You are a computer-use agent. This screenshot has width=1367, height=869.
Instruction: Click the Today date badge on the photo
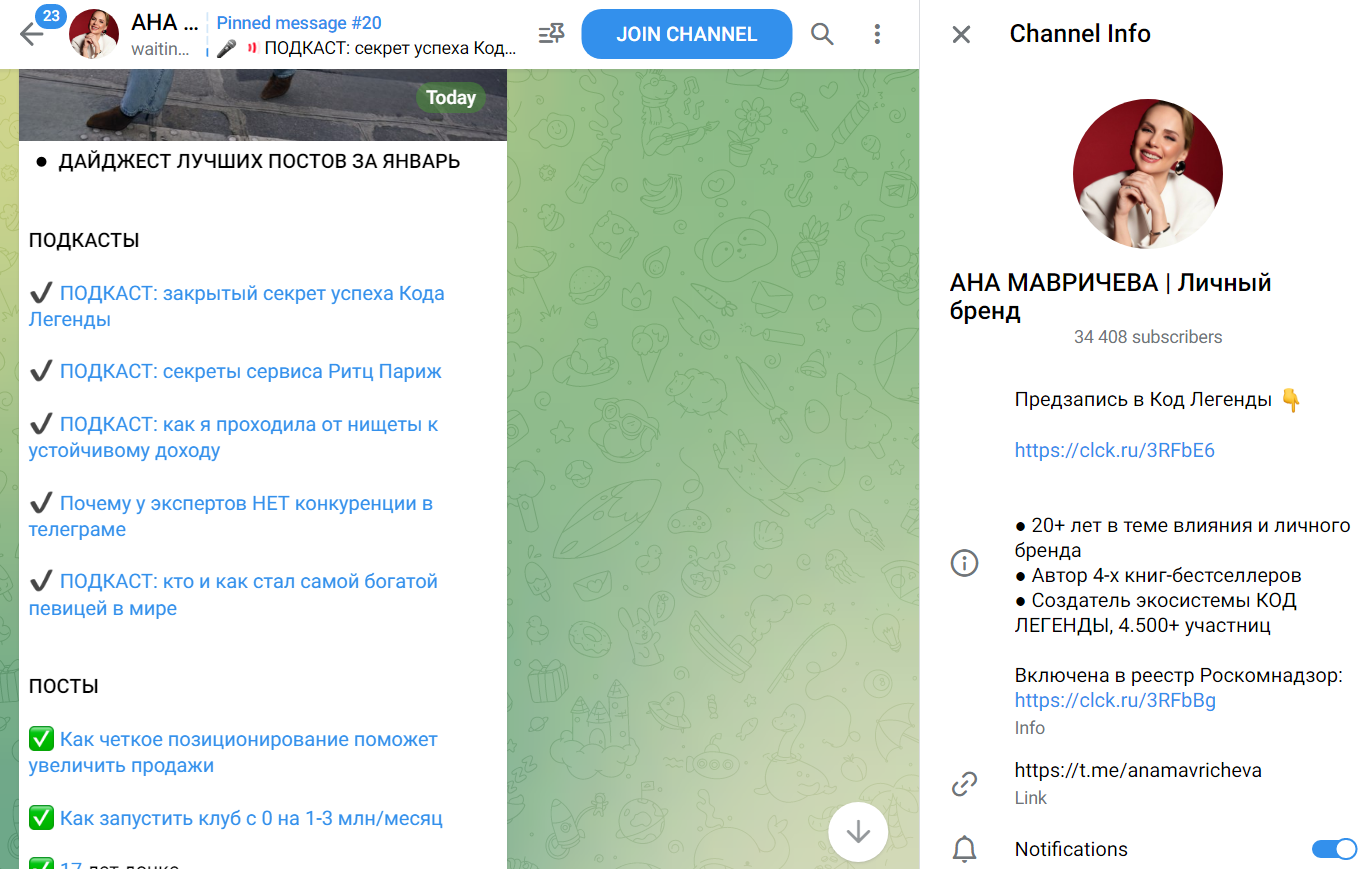450,98
